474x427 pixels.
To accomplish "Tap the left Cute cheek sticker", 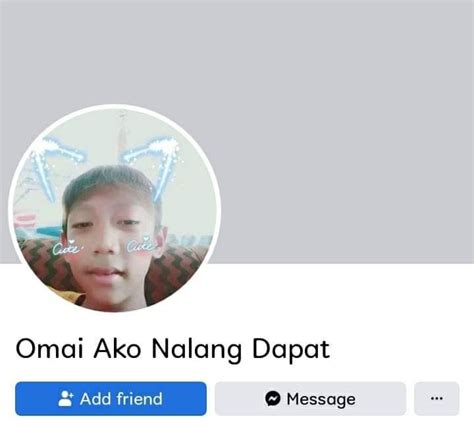I will 66,248.
